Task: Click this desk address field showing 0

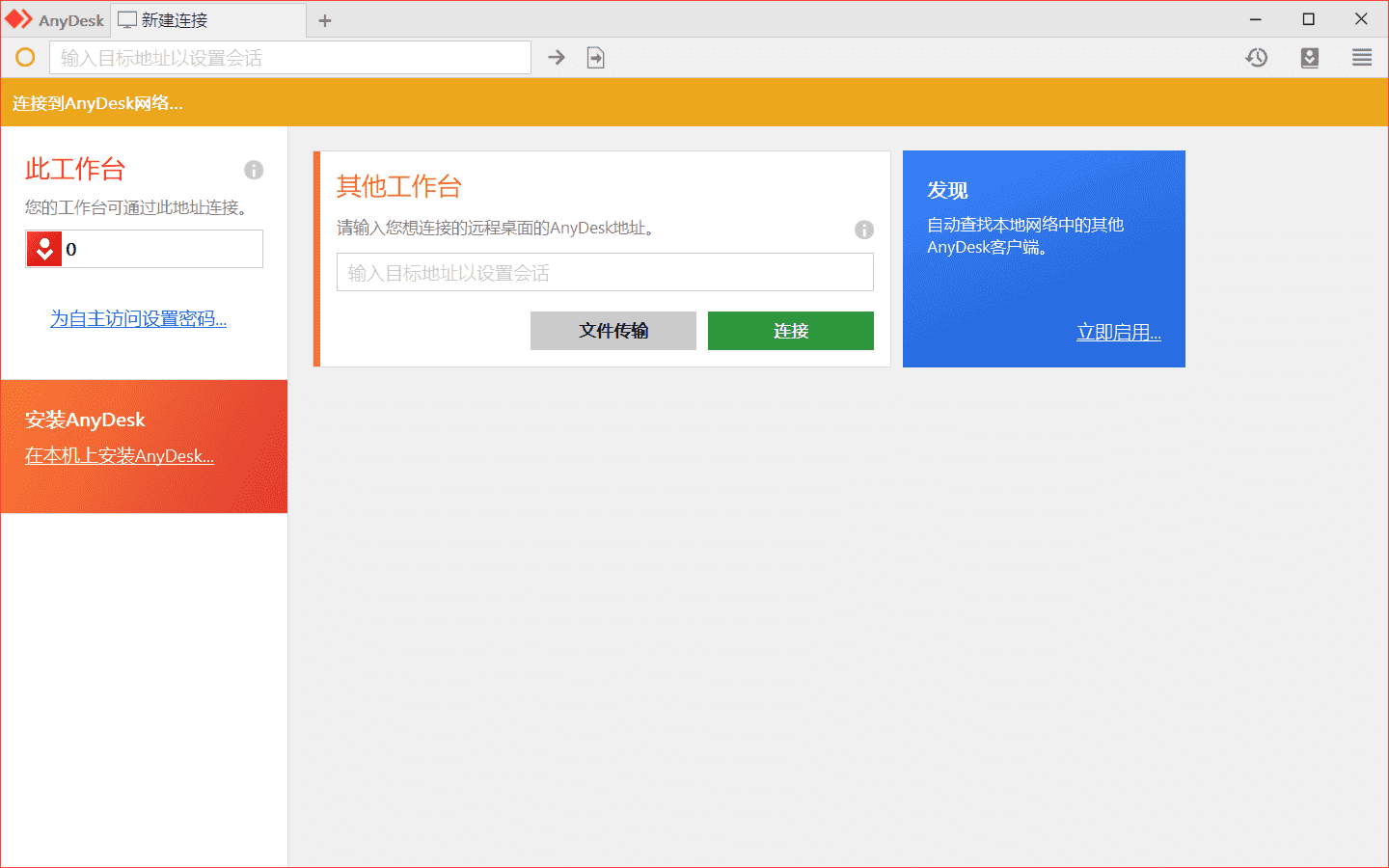Action: pos(145,249)
